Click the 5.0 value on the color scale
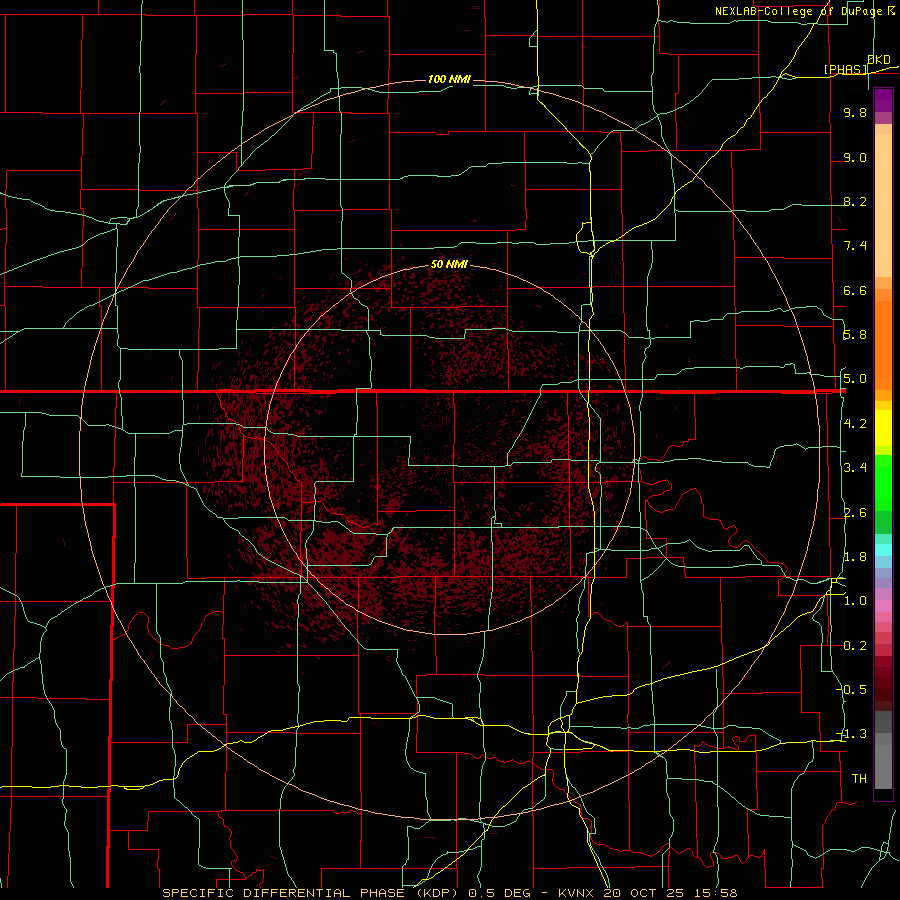This screenshot has height=900, width=900. (855, 379)
